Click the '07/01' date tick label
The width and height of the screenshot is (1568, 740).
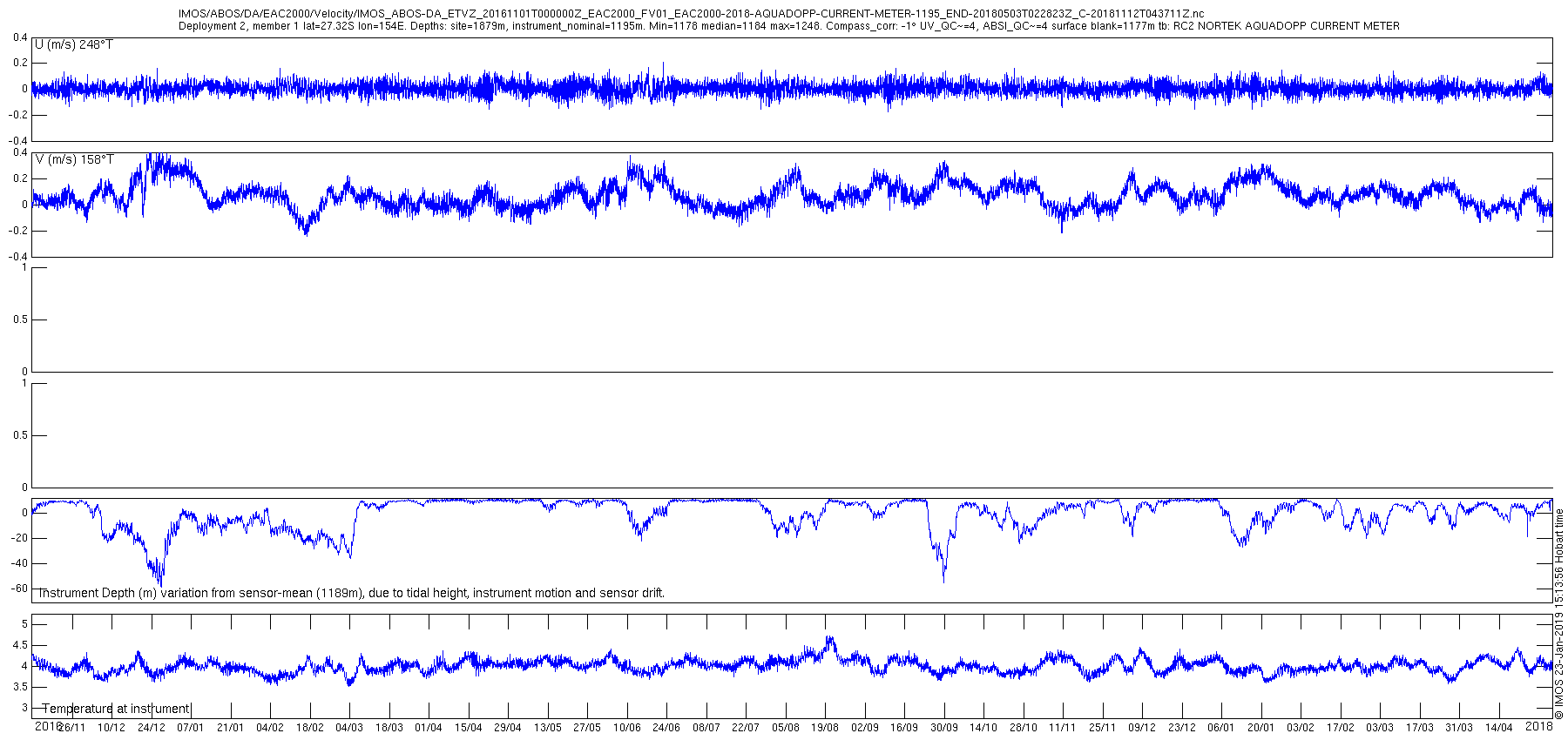click(x=191, y=728)
